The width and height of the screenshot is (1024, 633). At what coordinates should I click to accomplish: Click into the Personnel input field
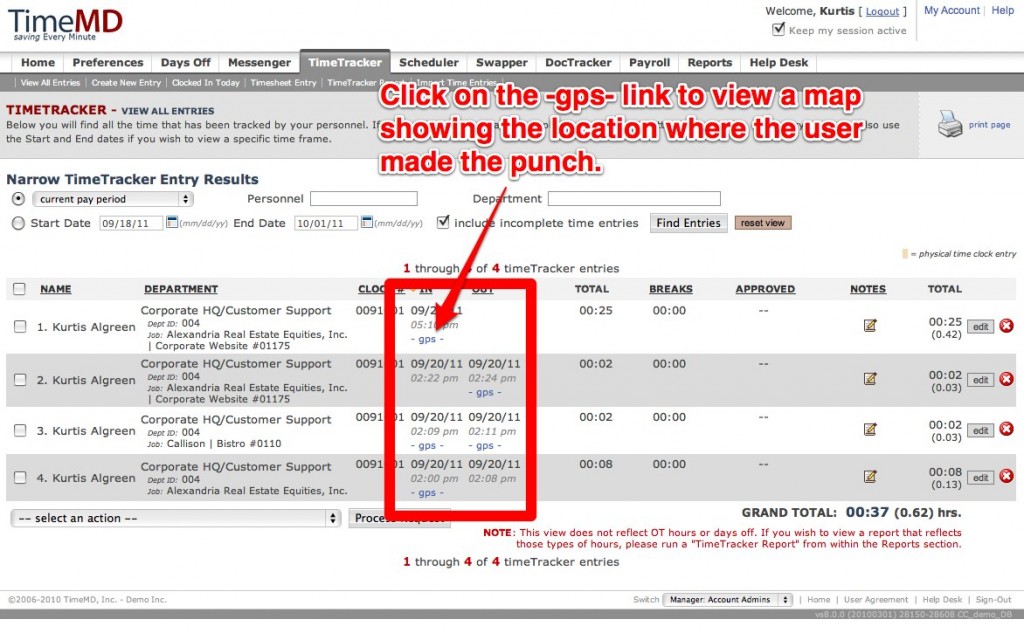tap(364, 199)
